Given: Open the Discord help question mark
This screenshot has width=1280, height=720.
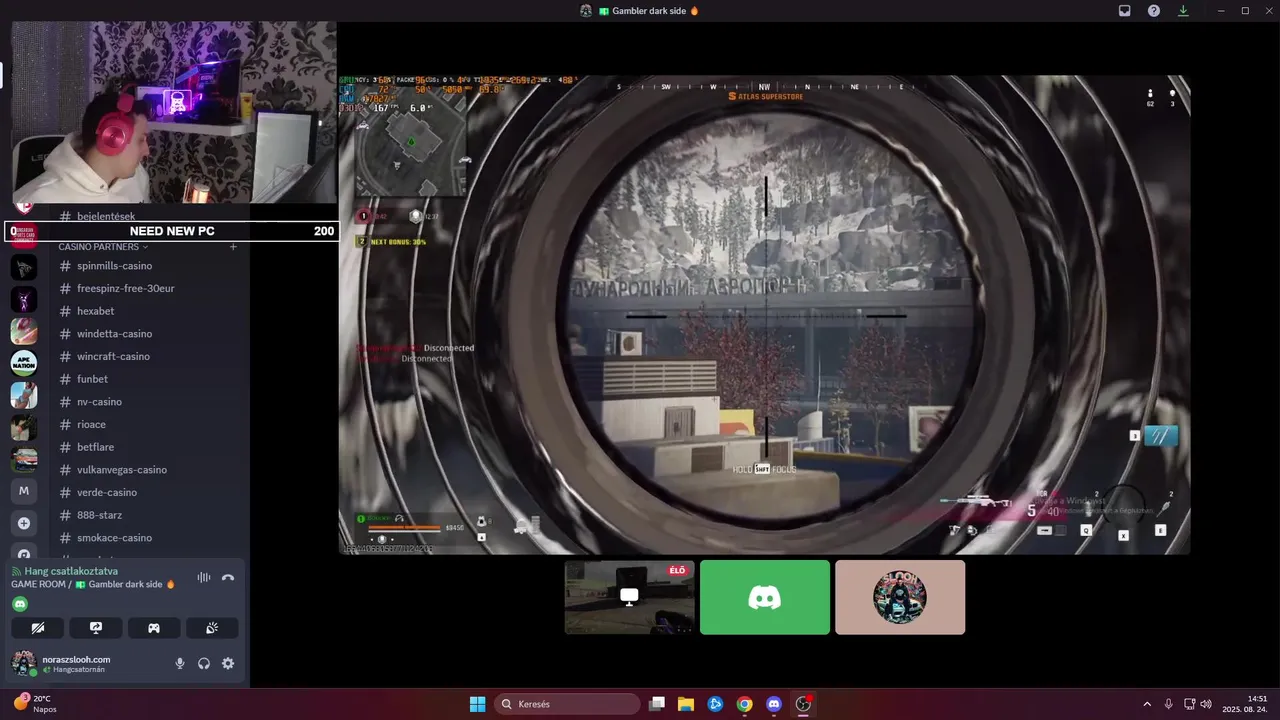Looking at the screenshot, I should [x=1154, y=11].
